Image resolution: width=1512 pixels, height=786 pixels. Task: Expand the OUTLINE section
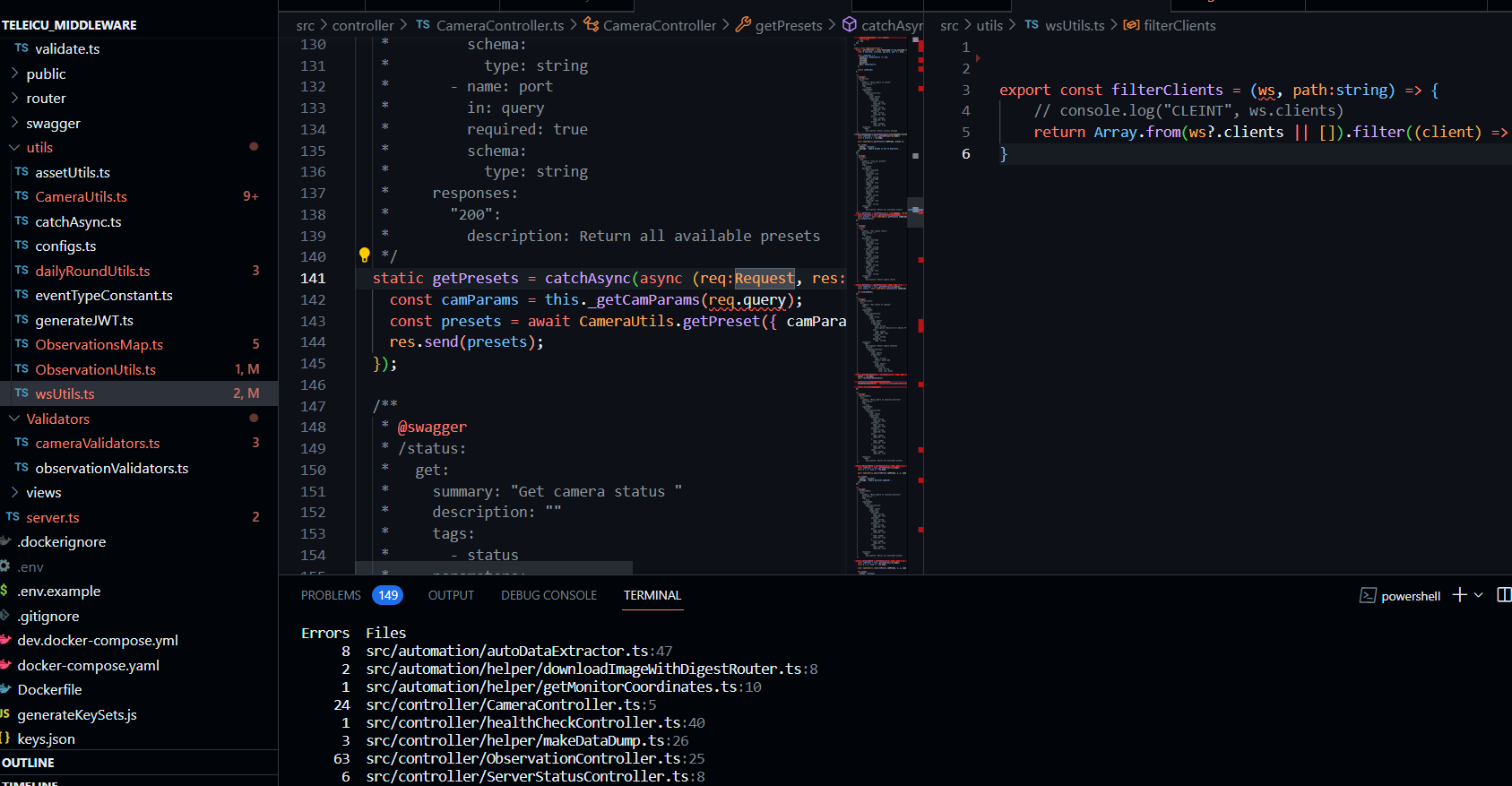[29, 763]
